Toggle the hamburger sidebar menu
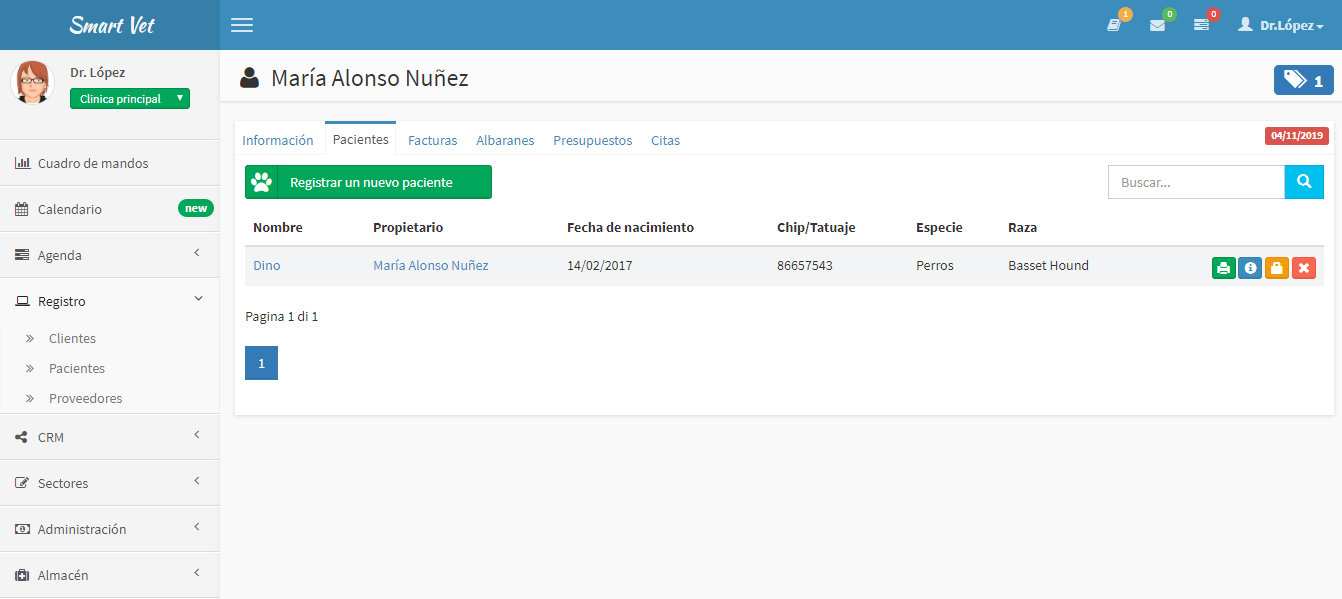The width and height of the screenshot is (1342, 599). pyautogui.click(x=242, y=25)
